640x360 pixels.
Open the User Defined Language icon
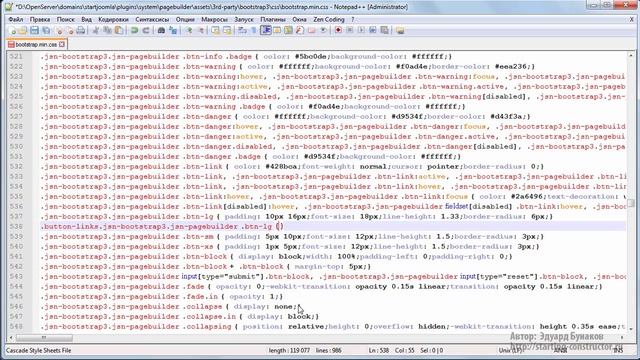click(x=277, y=31)
